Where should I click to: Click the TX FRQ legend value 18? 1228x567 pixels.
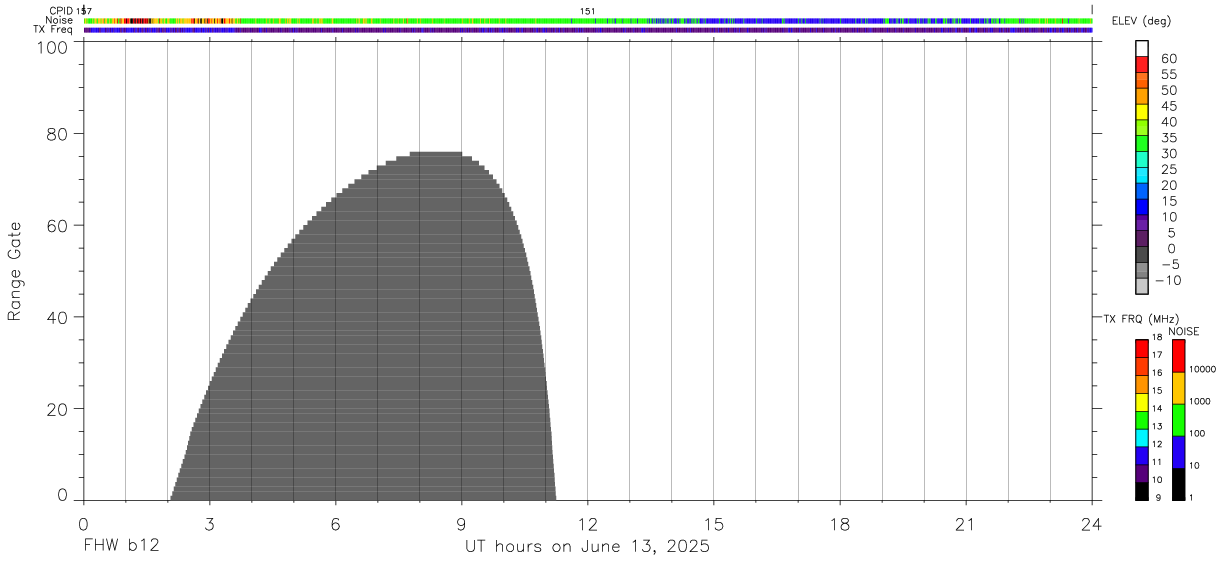pyautogui.click(x=1156, y=338)
